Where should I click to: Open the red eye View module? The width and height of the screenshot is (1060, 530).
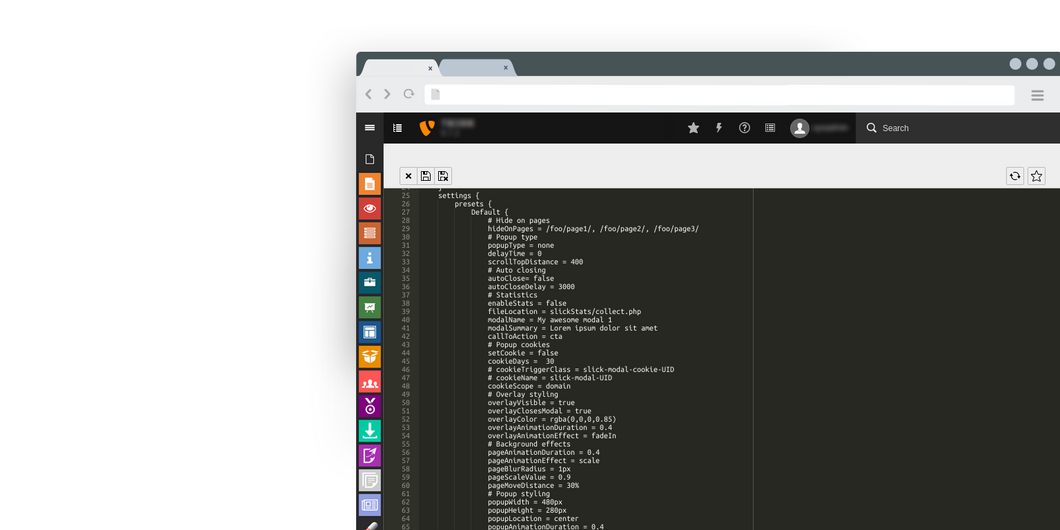(370, 209)
